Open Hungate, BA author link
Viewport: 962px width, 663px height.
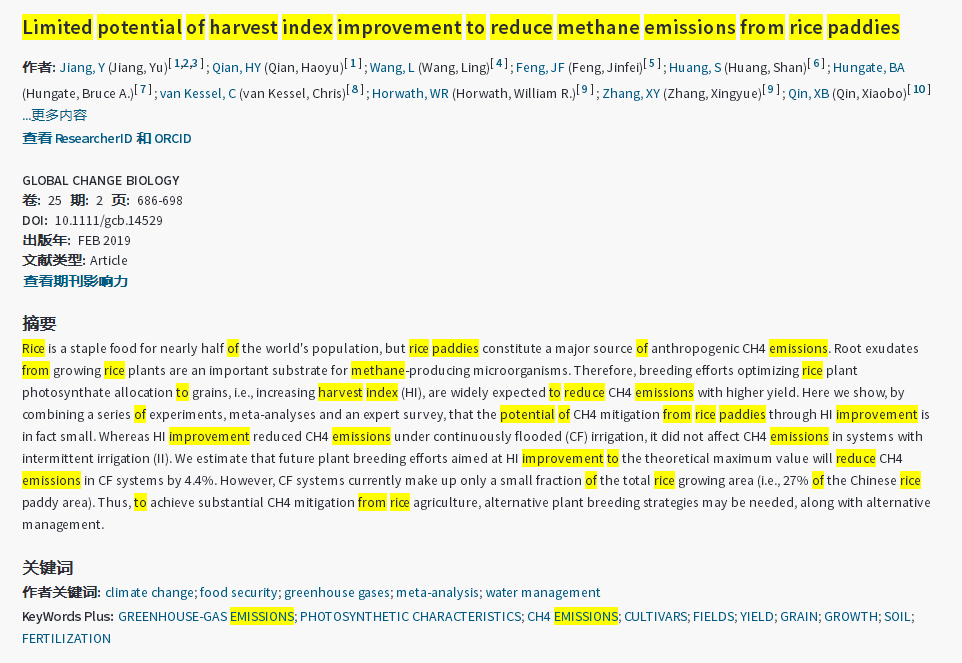pos(868,68)
